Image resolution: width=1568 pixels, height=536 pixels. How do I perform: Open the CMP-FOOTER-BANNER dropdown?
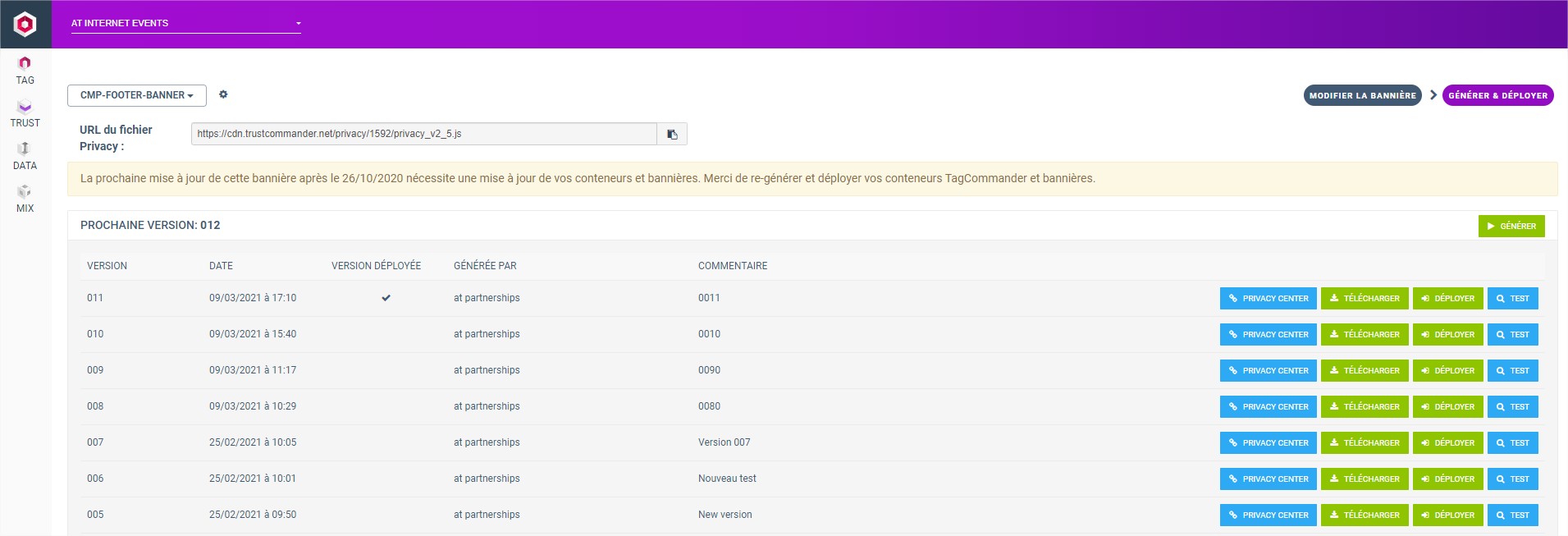137,95
